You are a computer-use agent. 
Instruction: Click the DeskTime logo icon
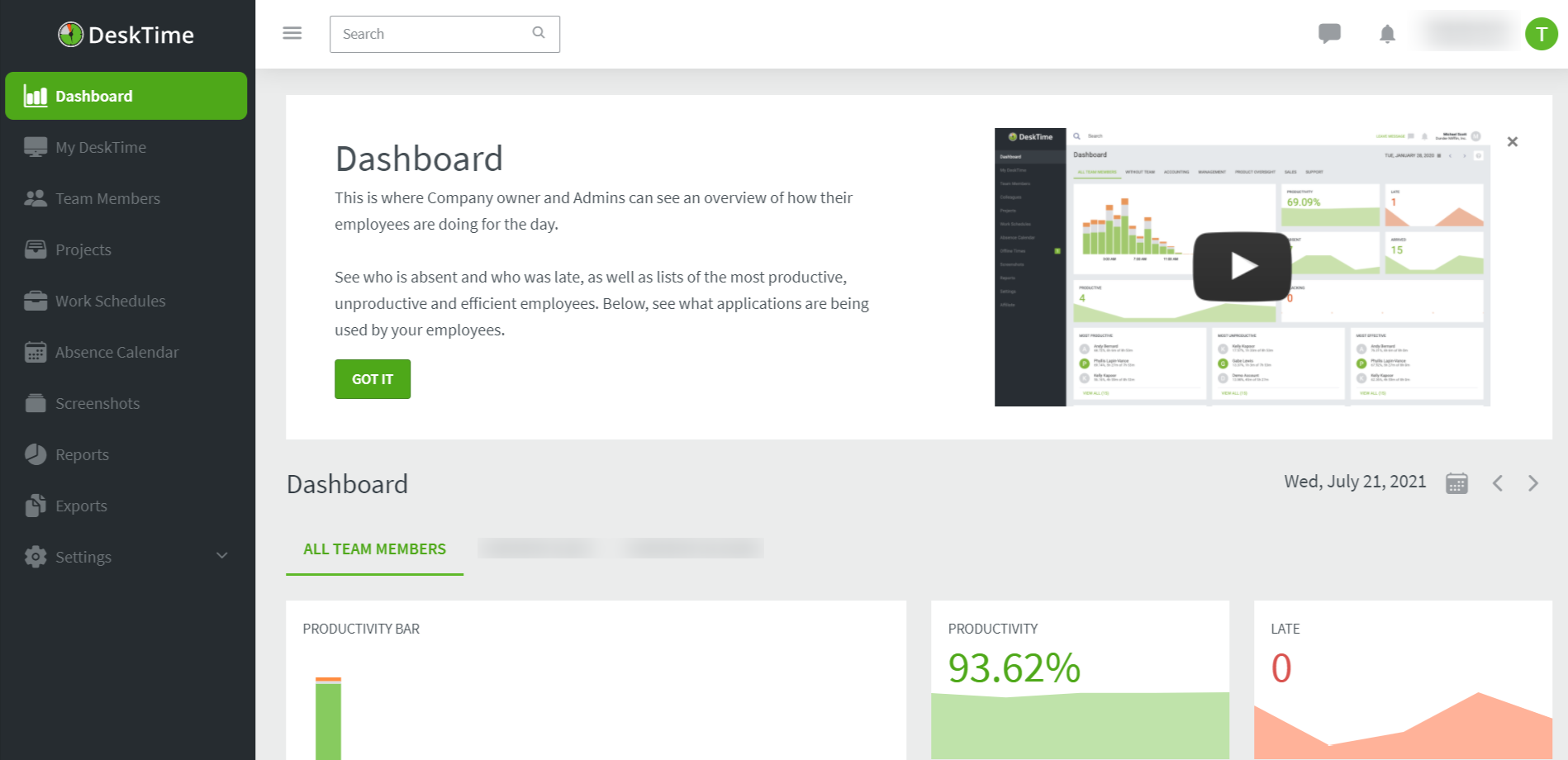pos(71,34)
